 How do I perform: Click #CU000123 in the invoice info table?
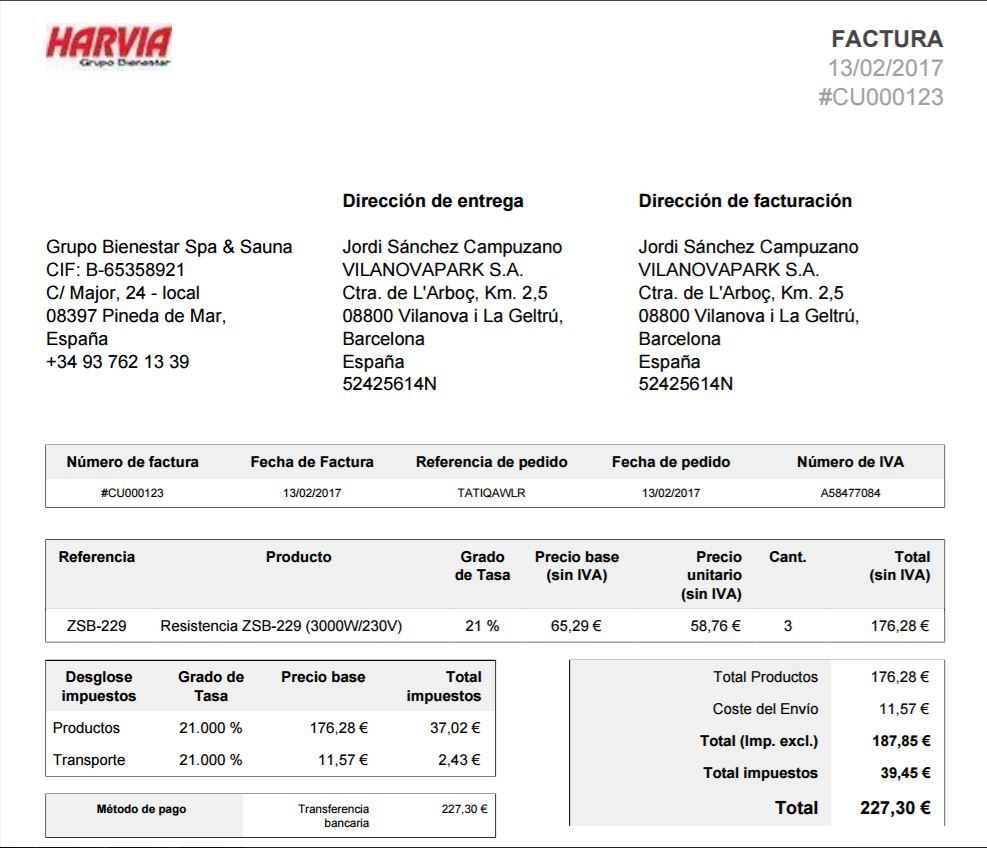pyautogui.click(x=132, y=493)
